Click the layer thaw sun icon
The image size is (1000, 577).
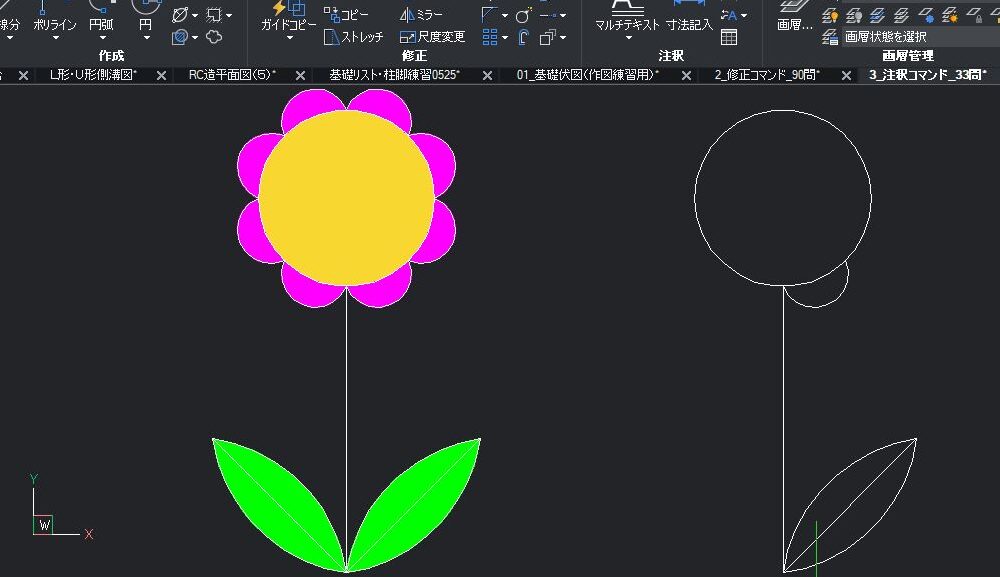[950, 15]
